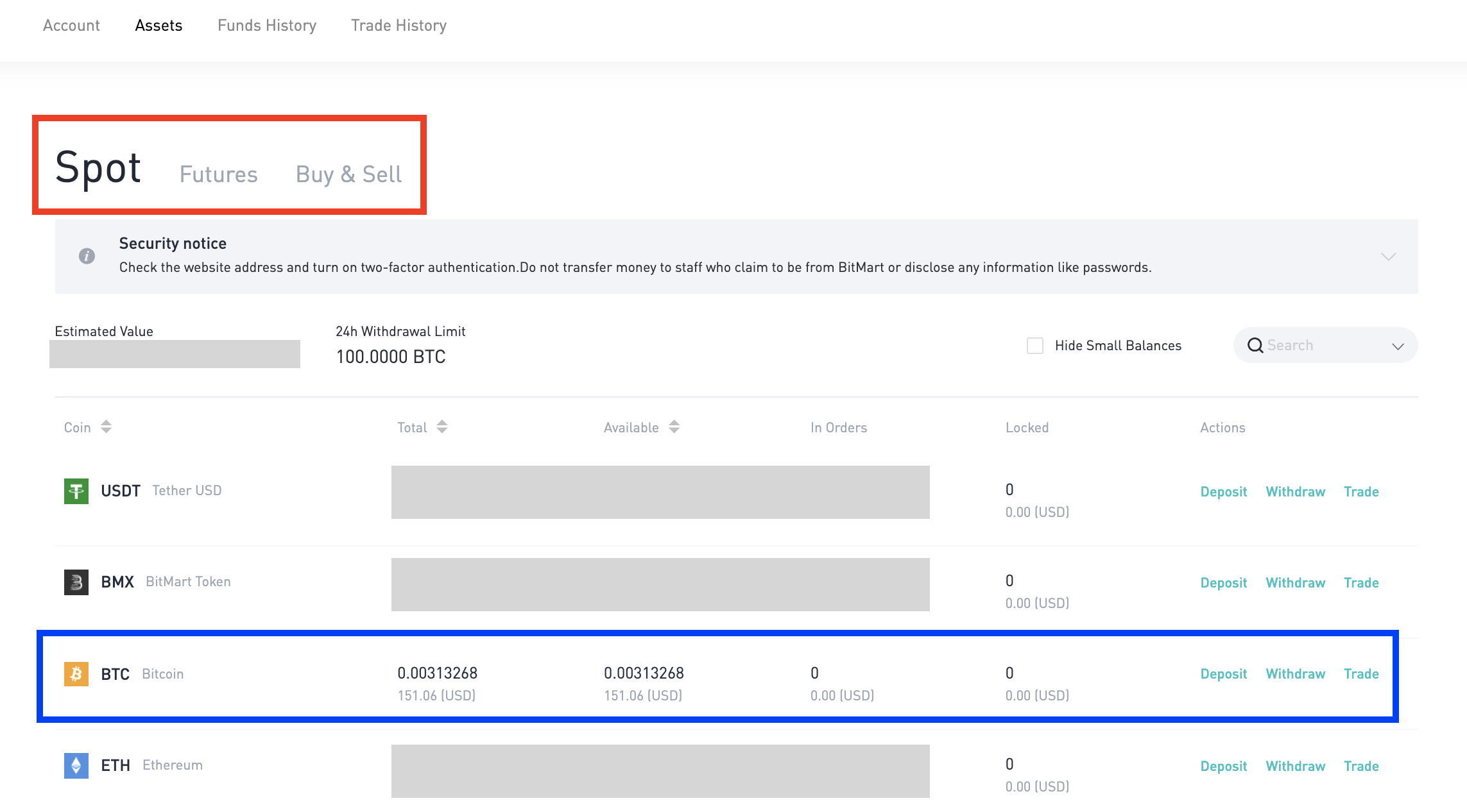Screen dimensions: 1467x812
Task: Click the Locked column header
Action: [x=1027, y=428]
